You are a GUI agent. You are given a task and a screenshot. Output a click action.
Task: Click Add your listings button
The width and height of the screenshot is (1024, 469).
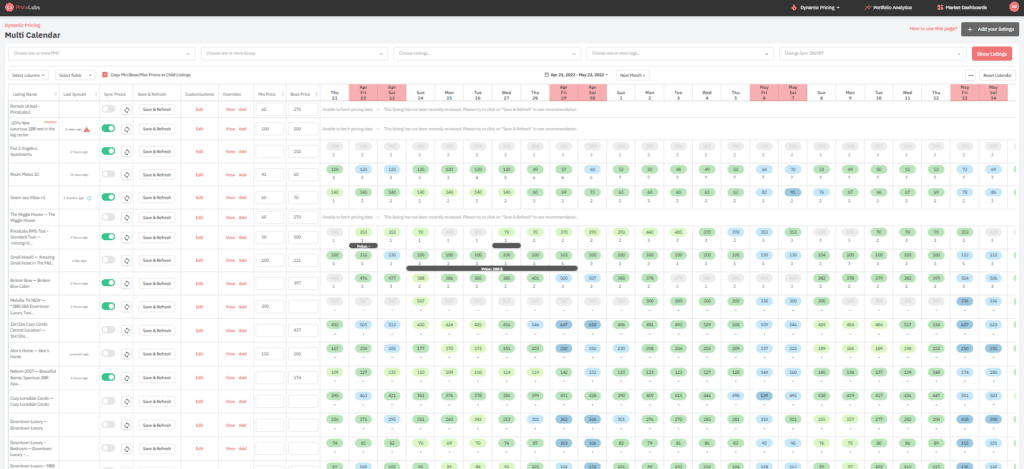pos(990,29)
